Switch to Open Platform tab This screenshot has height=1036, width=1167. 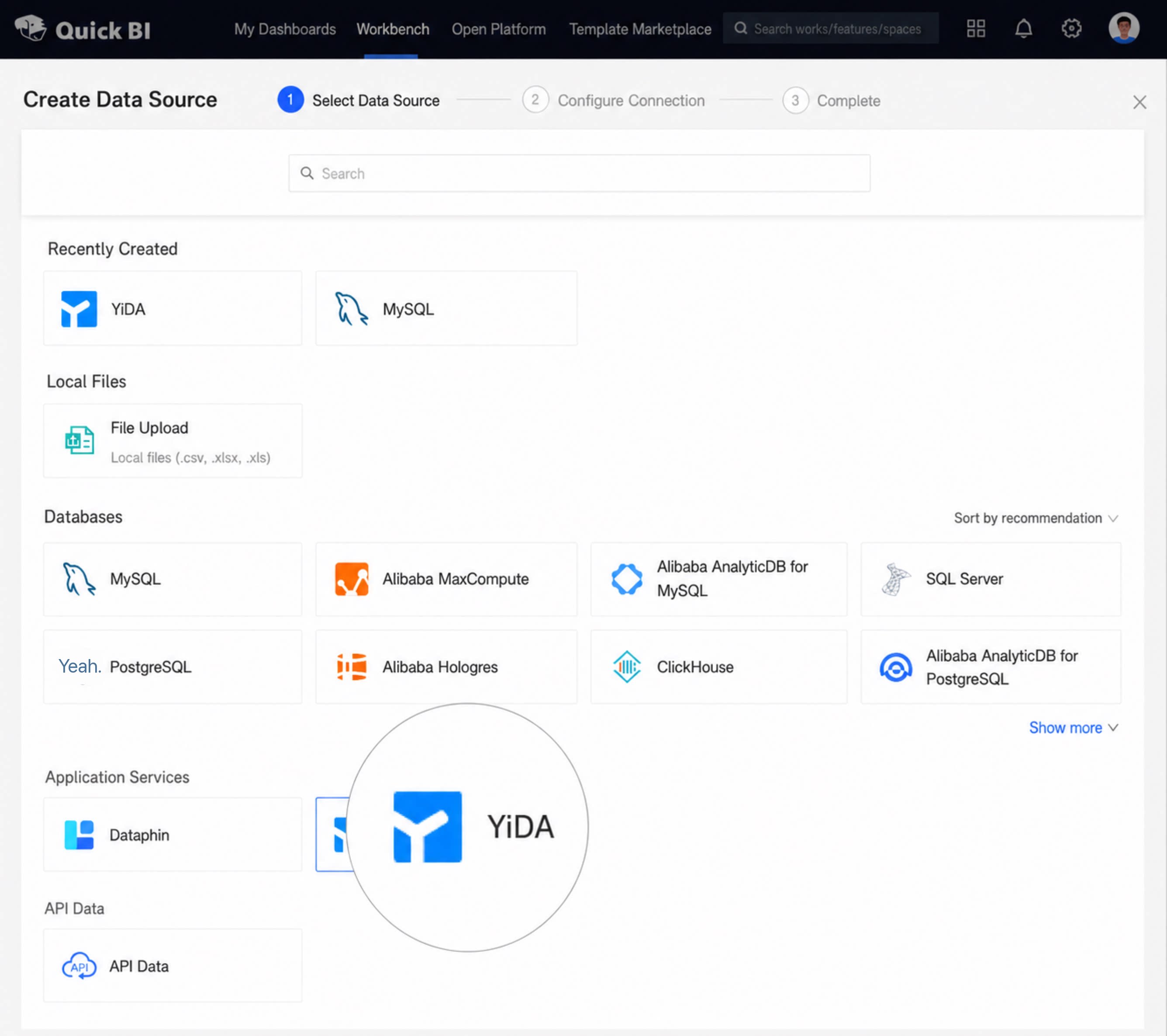point(498,29)
